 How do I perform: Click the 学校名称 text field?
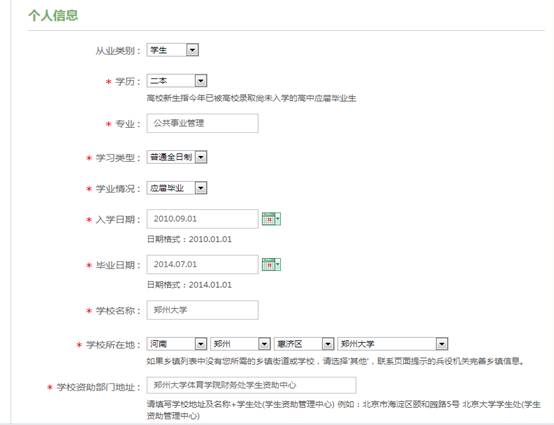pyautogui.click(x=202, y=310)
